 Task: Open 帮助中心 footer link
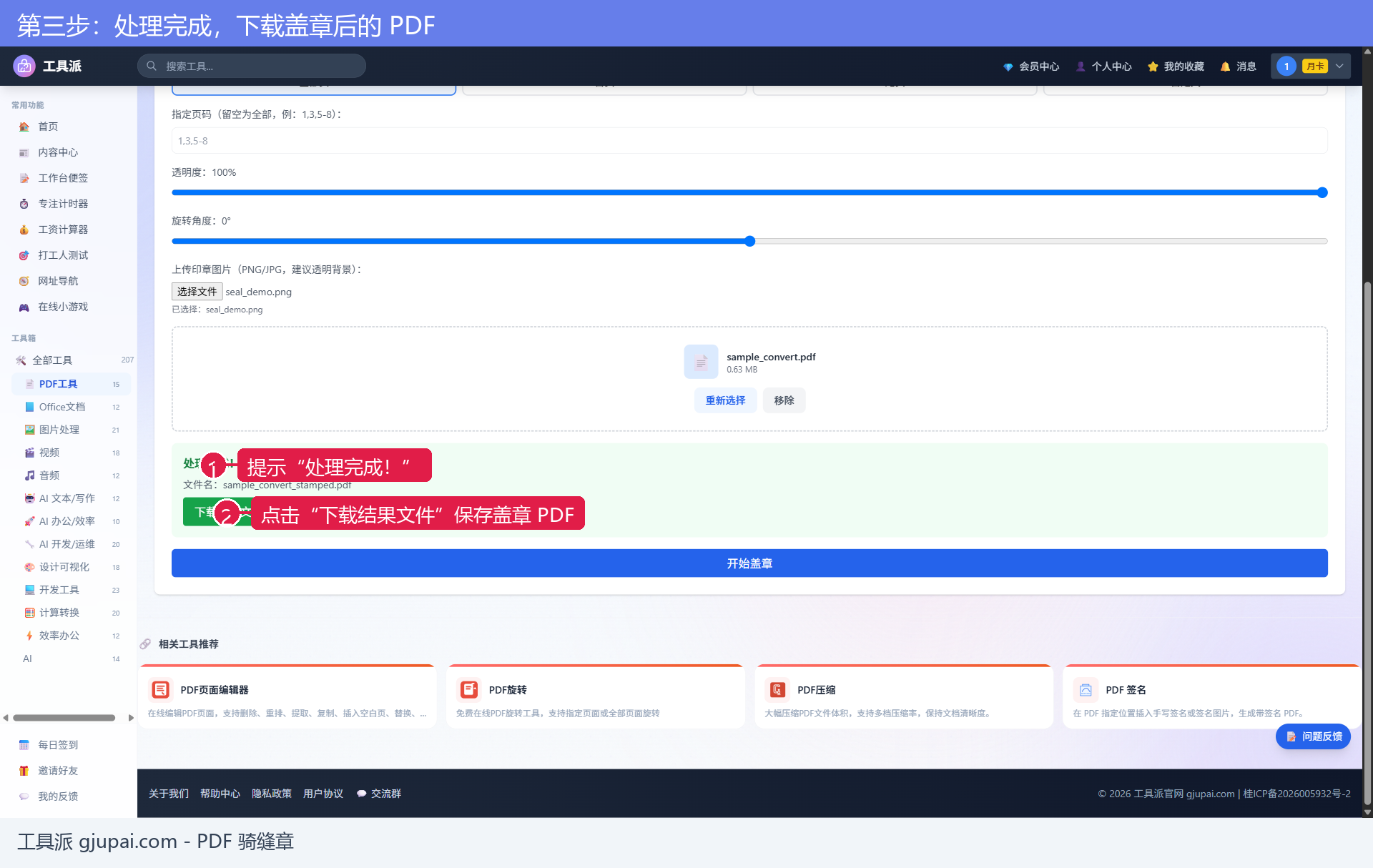tap(220, 794)
